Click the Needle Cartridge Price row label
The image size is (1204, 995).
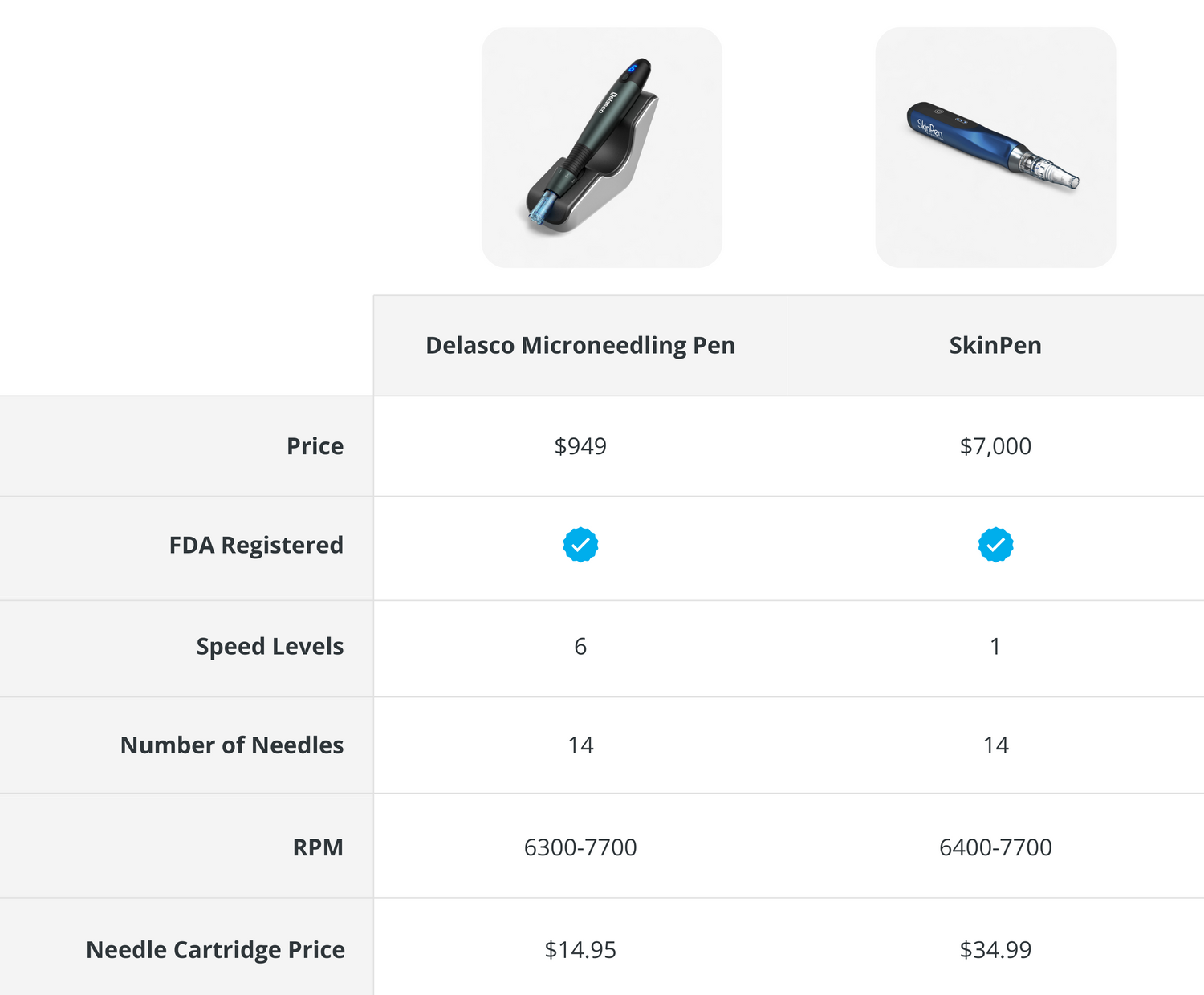click(x=215, y=950)
